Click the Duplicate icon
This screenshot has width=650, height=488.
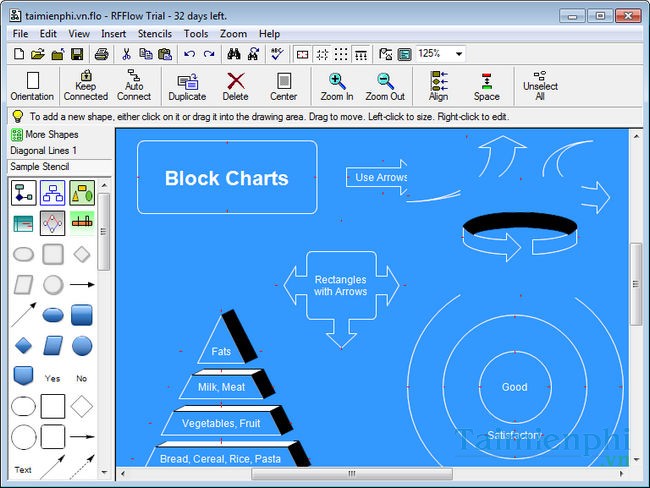(187, 86)
